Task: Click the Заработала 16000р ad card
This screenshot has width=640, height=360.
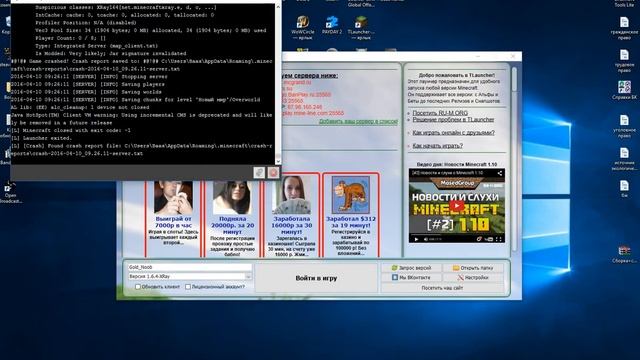Action: point(291,215)
